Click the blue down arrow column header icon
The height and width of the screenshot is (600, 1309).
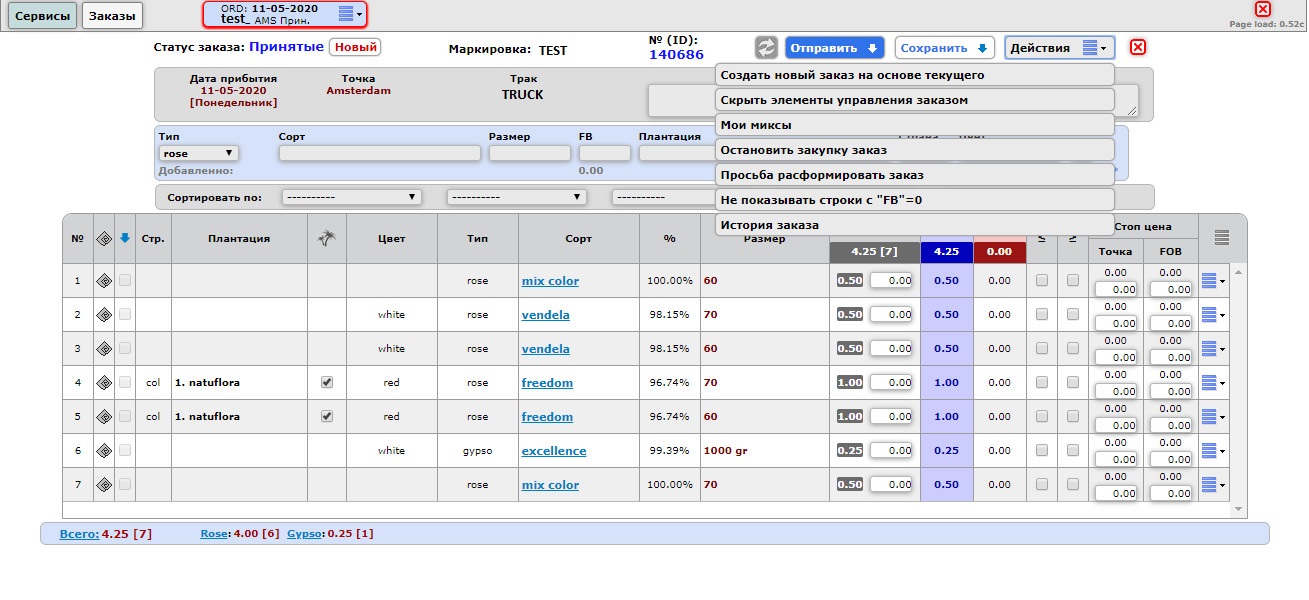tap(125, 239)
